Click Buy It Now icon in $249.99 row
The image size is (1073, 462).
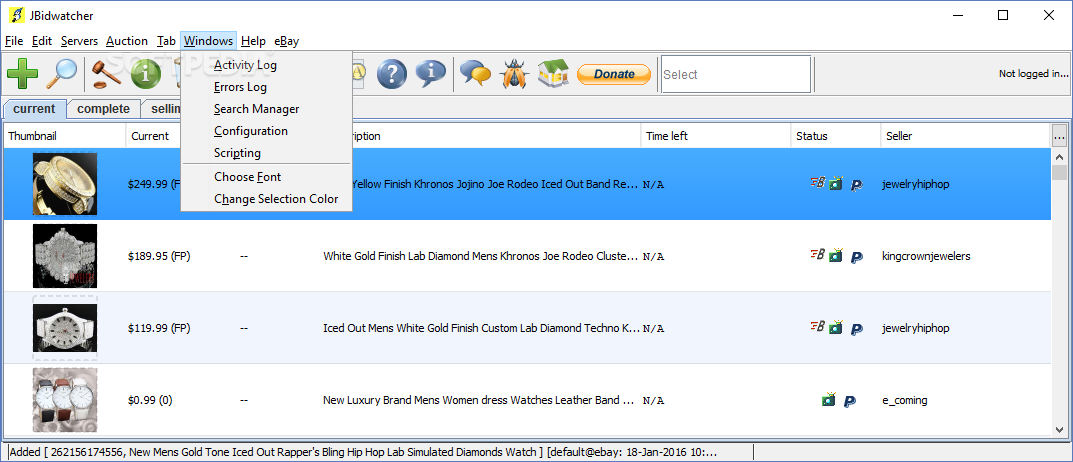coord(817,183)
